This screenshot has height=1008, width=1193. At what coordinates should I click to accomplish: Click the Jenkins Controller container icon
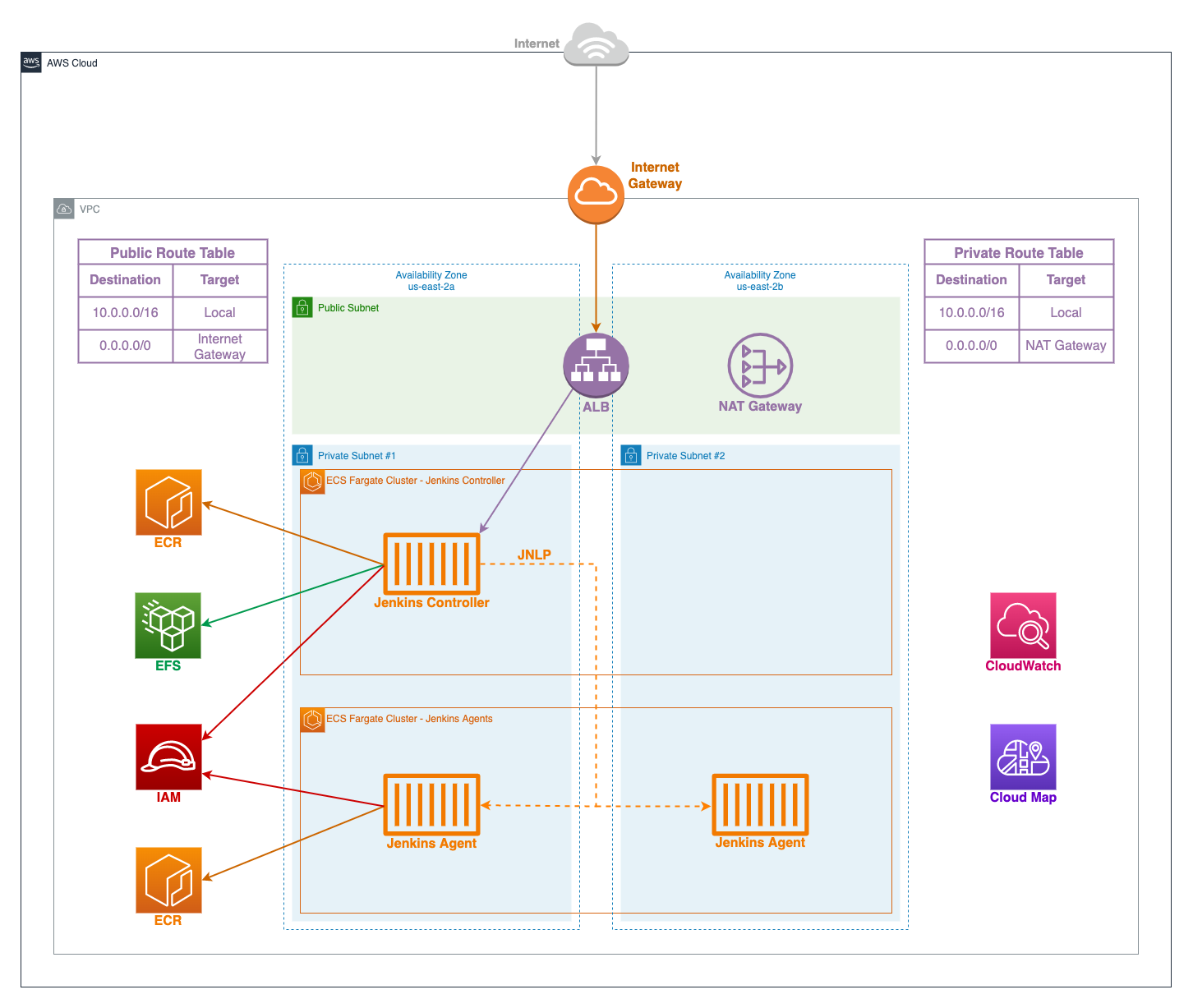click(431, 564)
